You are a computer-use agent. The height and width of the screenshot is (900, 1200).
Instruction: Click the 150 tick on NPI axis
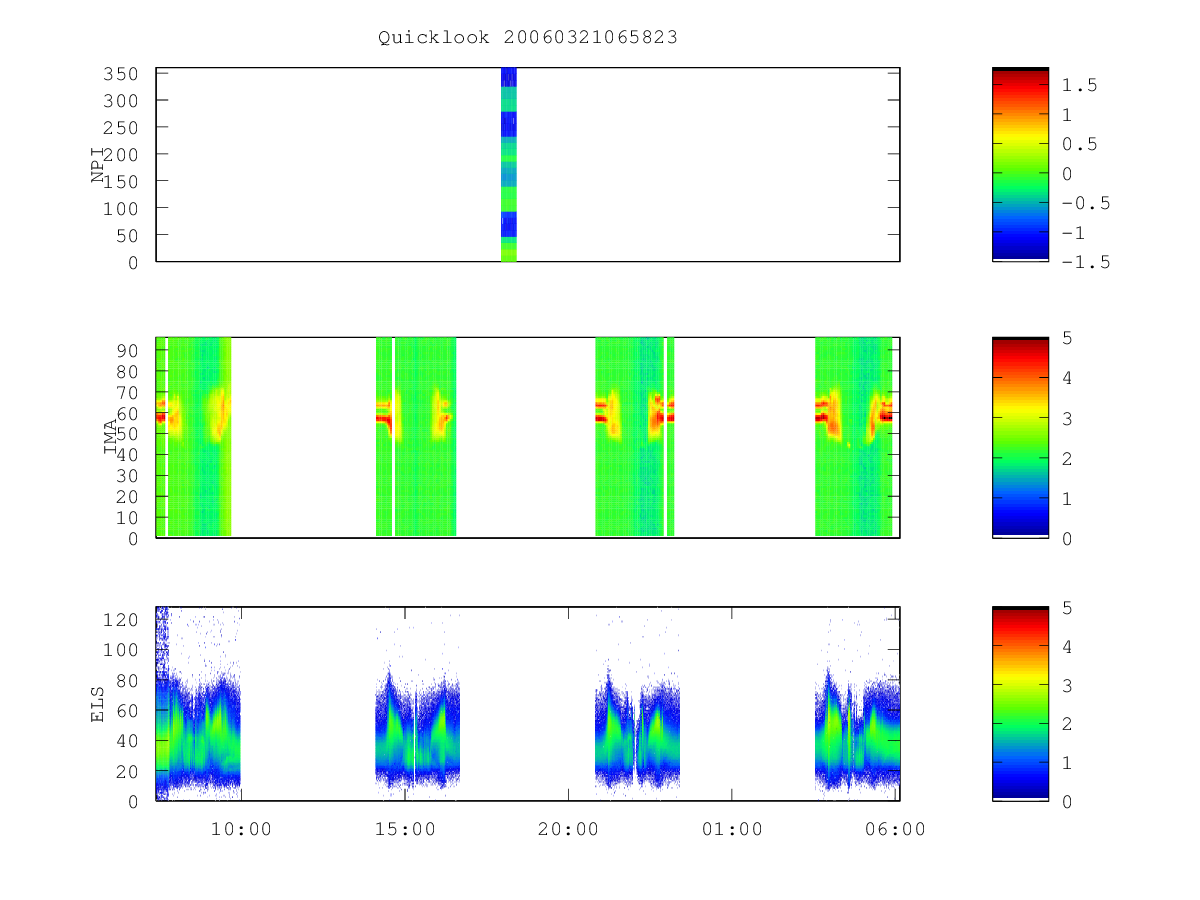(x=120, y=181)
